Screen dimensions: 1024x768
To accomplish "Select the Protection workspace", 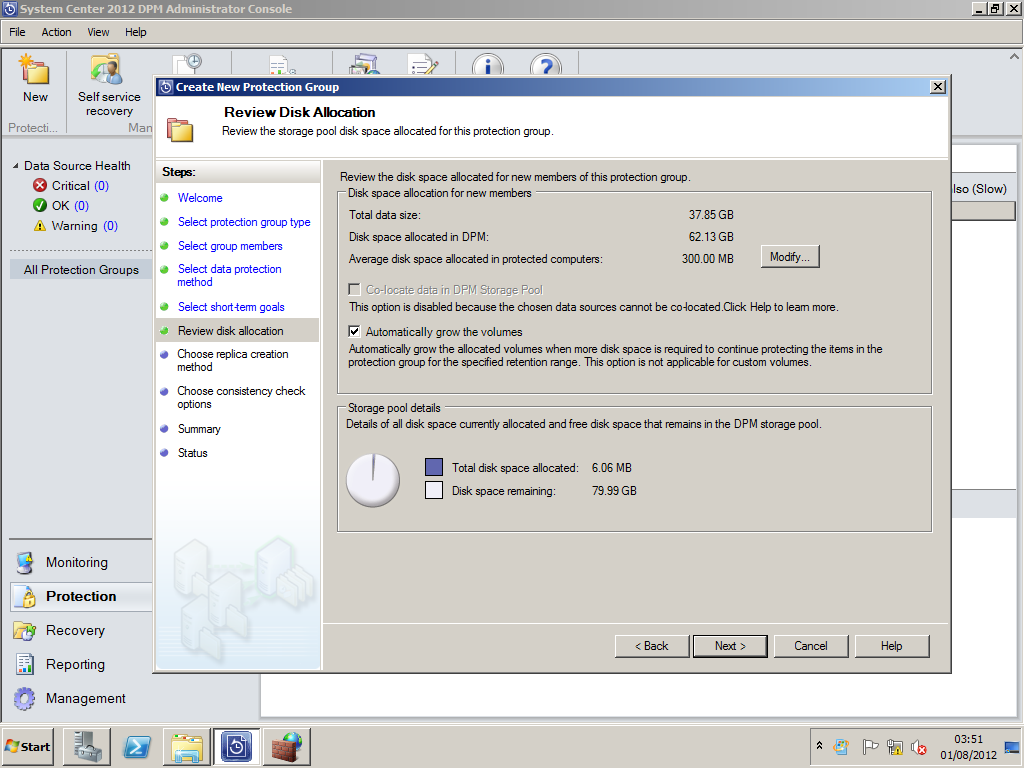I will pos(81,596).
